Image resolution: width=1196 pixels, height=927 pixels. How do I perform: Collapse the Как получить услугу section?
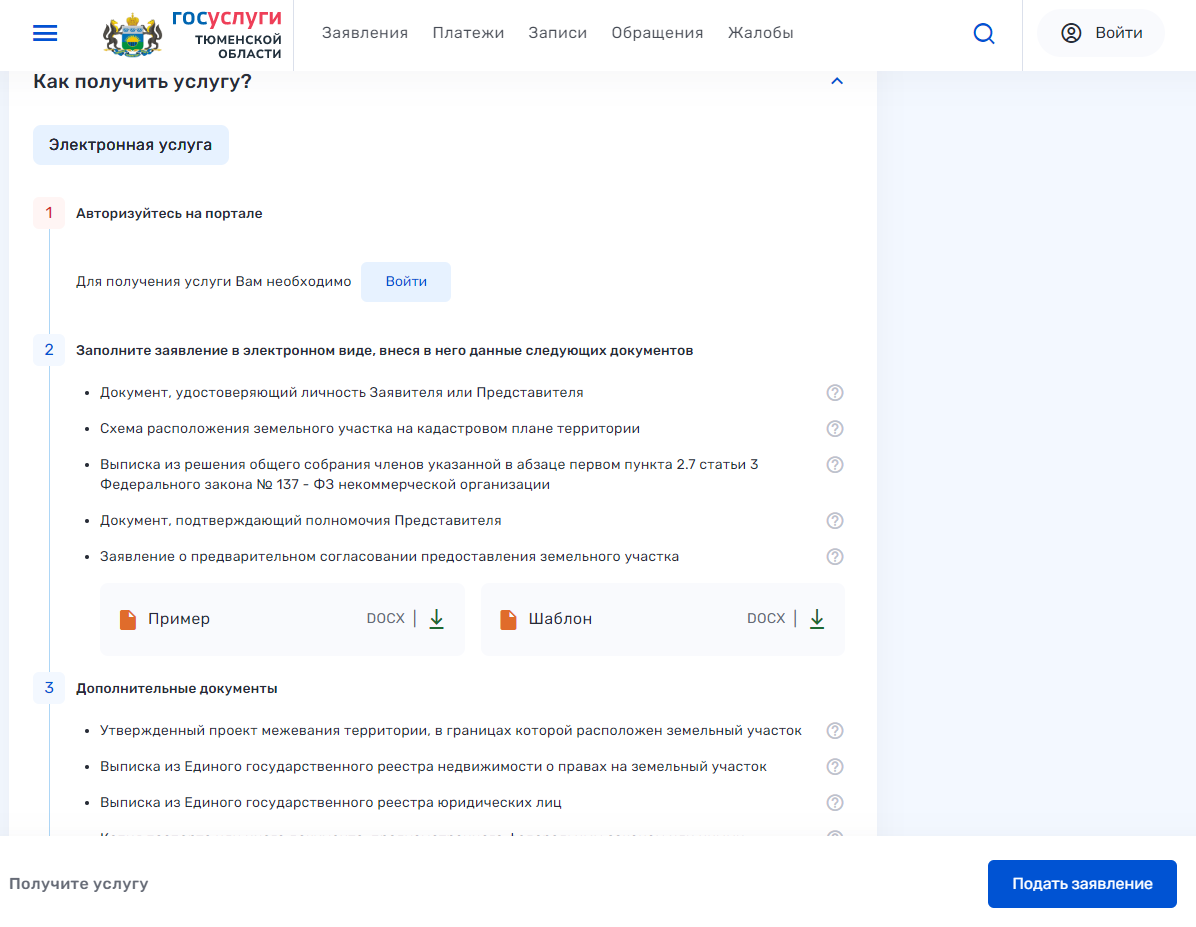(x=837, y=81)
